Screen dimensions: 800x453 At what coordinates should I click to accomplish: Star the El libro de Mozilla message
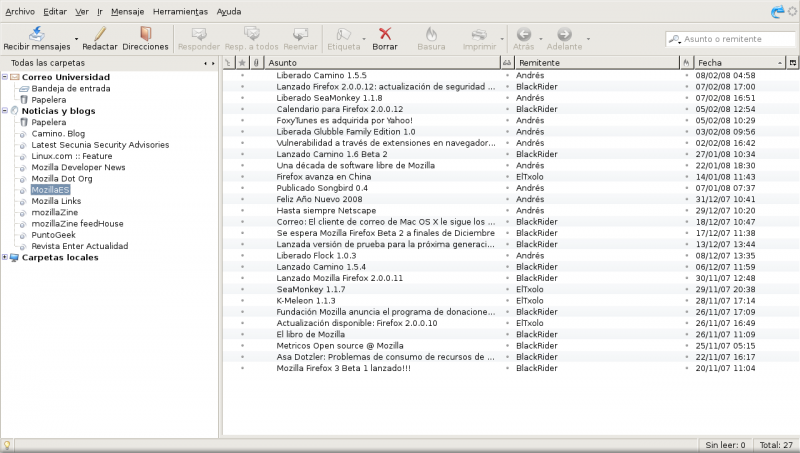click(x=242, y=334)
